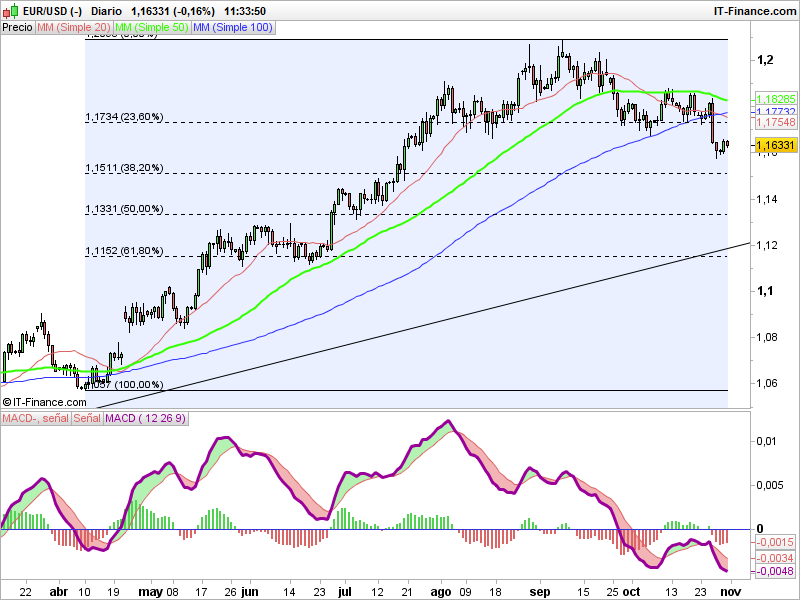800x600 pixels.
Task: Click the green 1,18285 price tag
Action: pyautogui.click(x=776, y=99)
